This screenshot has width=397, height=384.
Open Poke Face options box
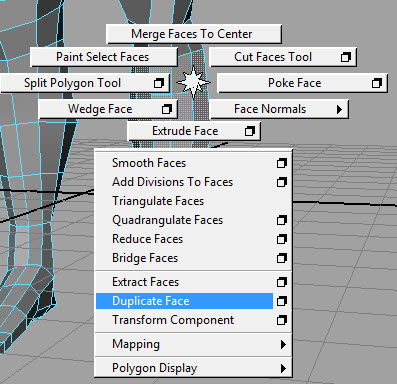click(377, 83)
